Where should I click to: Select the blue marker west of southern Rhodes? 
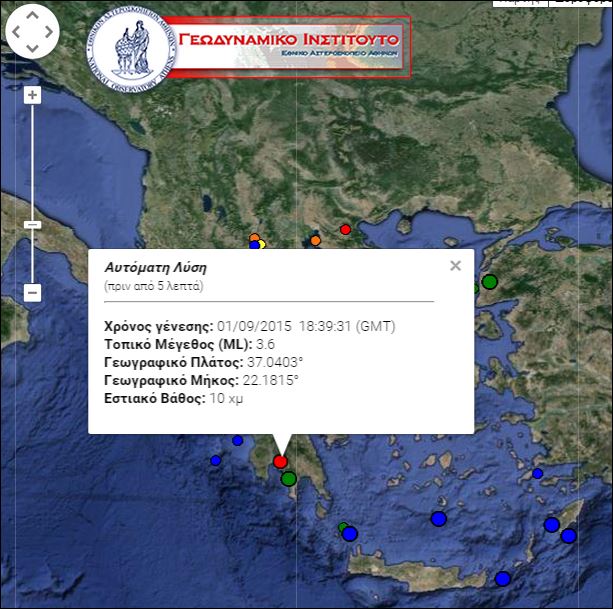pyautogui.click(x=552, y=525)
